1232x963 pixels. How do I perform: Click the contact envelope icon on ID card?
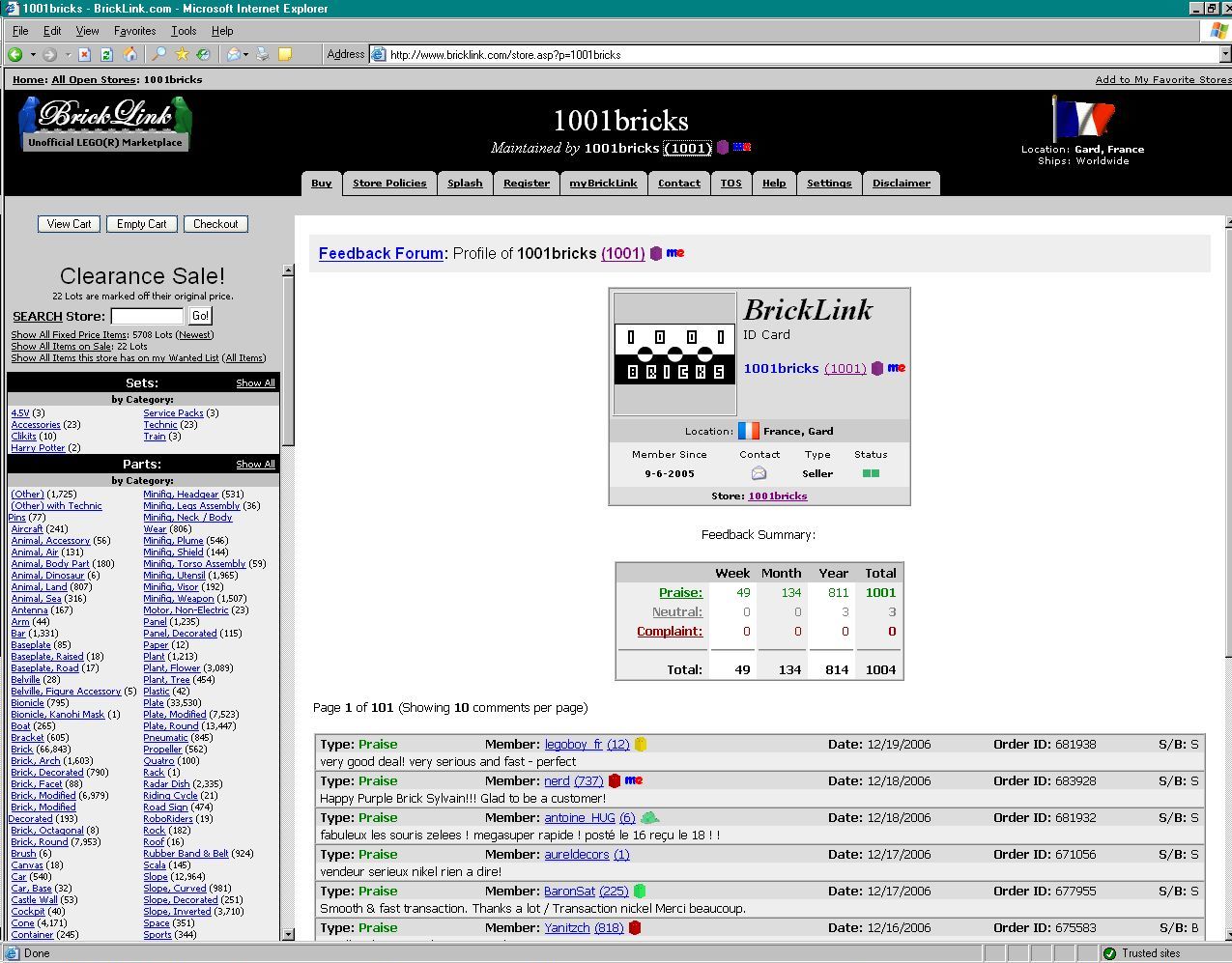759,473
